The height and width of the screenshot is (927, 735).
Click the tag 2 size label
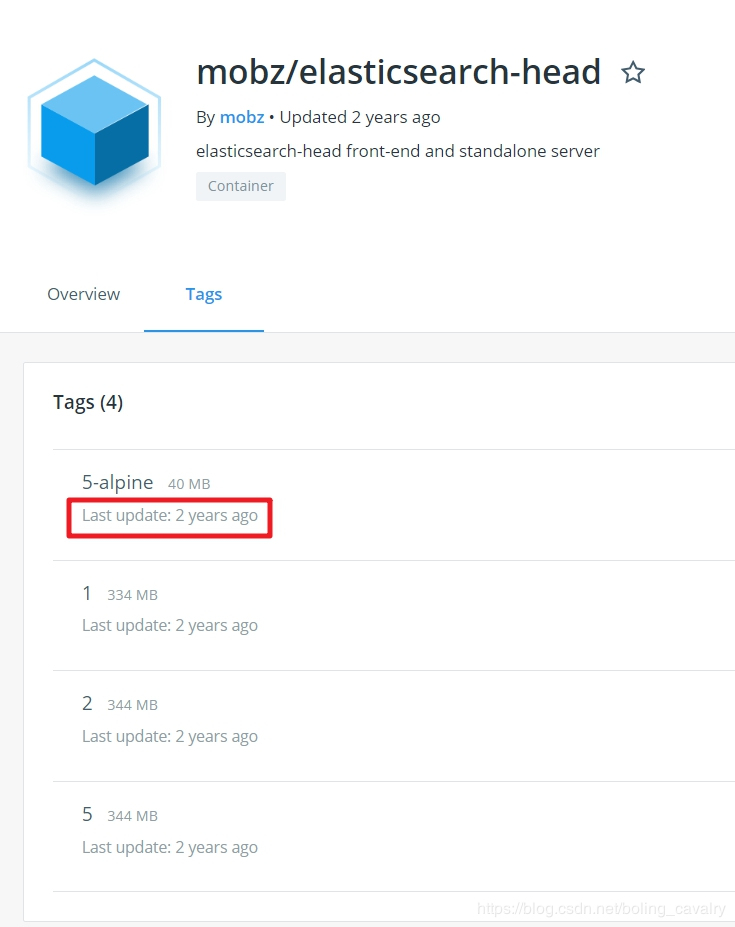132,705
